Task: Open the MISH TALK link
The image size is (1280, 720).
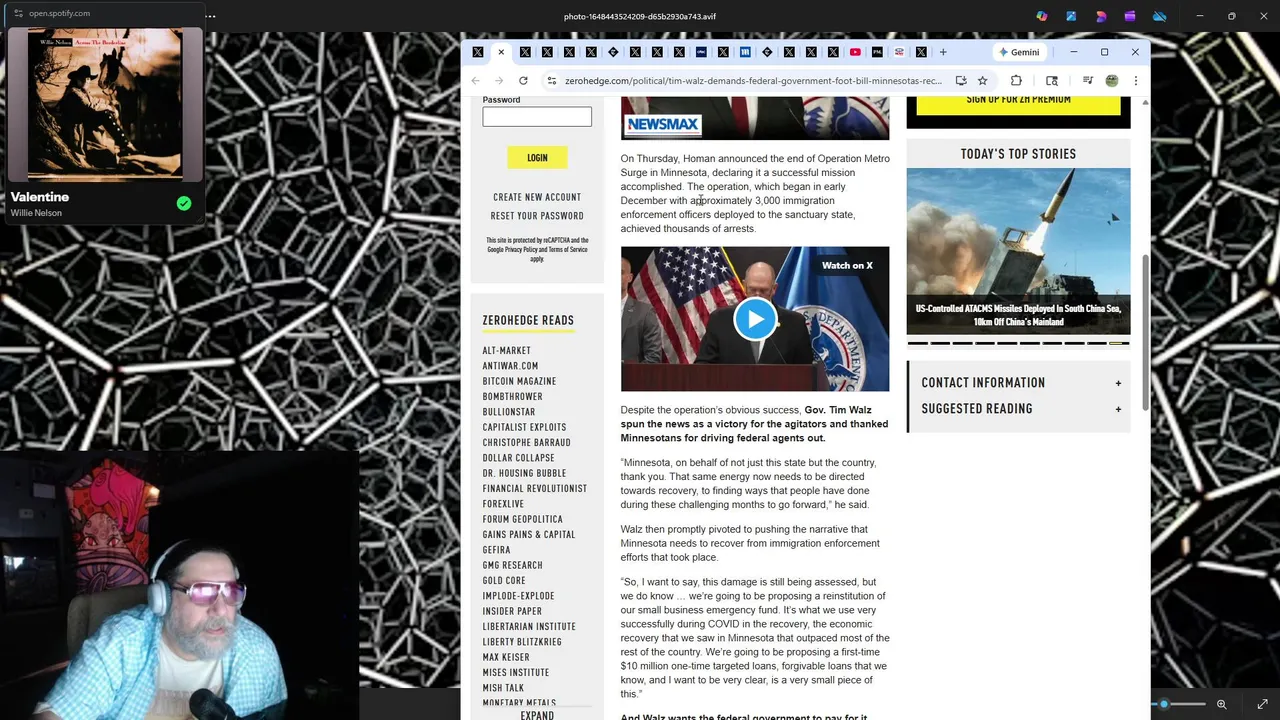Action: point(503,688)
